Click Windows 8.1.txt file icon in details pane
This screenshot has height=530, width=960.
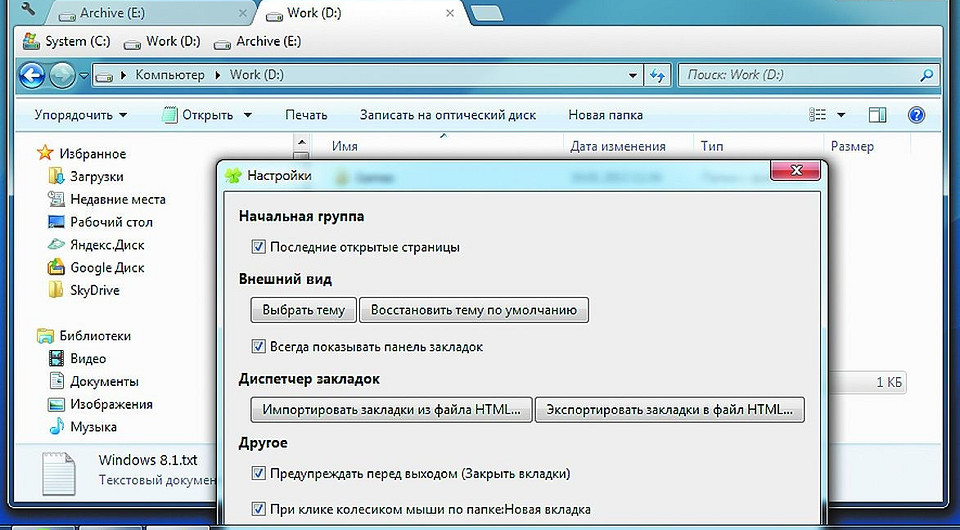click(x=59, y=473)
